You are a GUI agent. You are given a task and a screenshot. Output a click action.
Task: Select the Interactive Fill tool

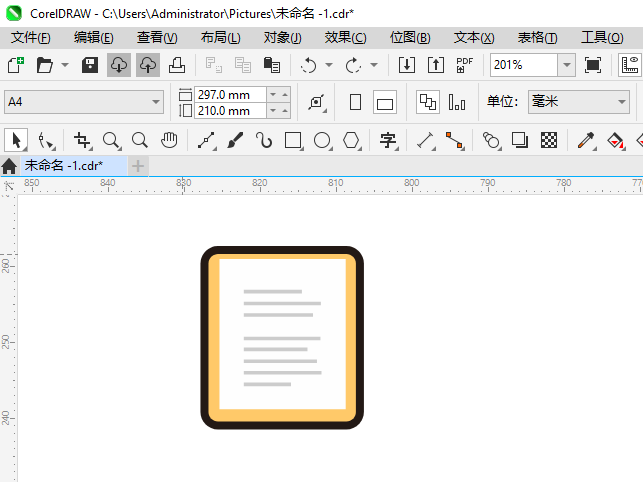pos(616,140)
